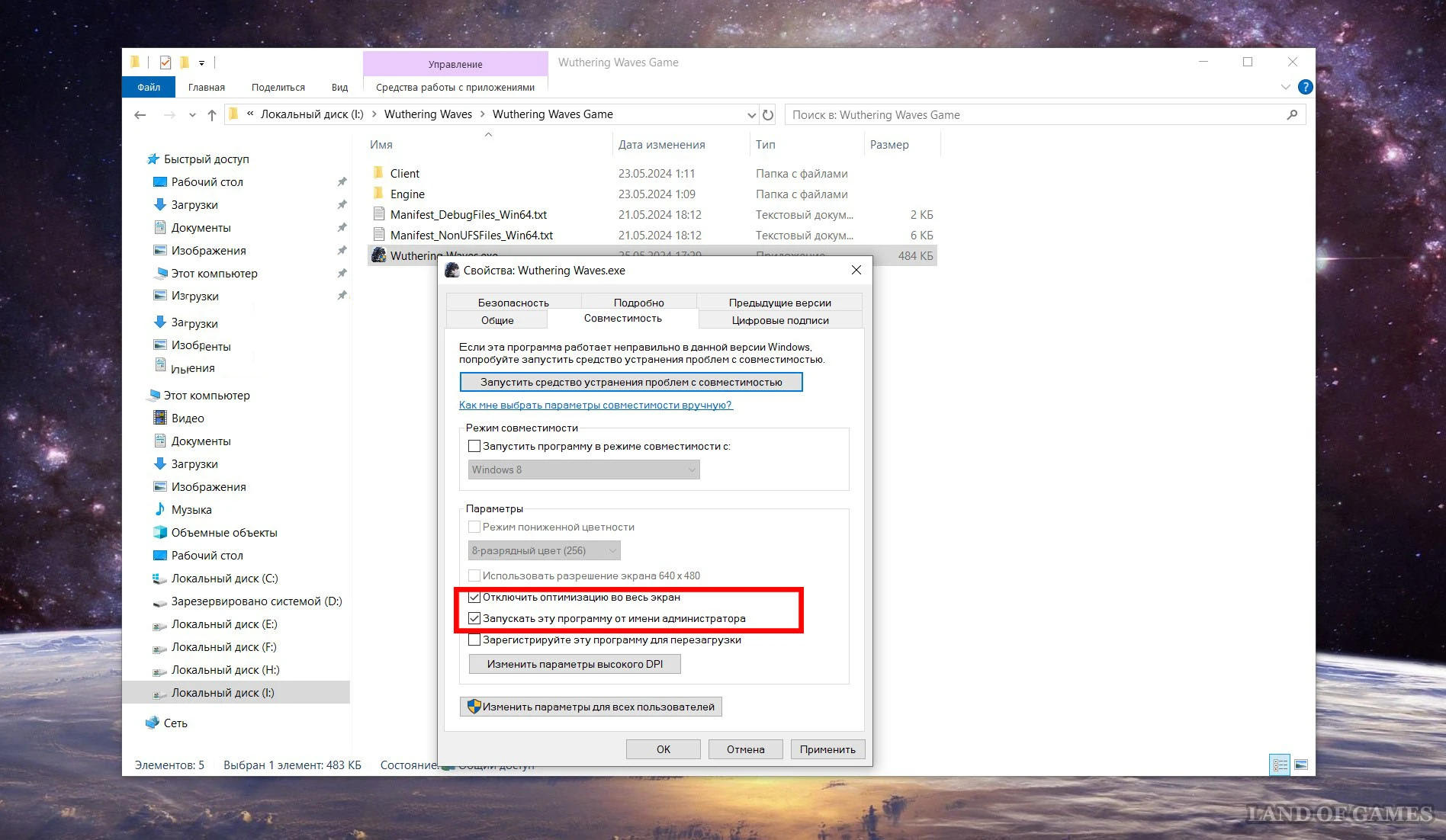Screen dimensions: 1446x840
Task: Refresh the folder with the reload icon
Action: [x=768, y=115]
